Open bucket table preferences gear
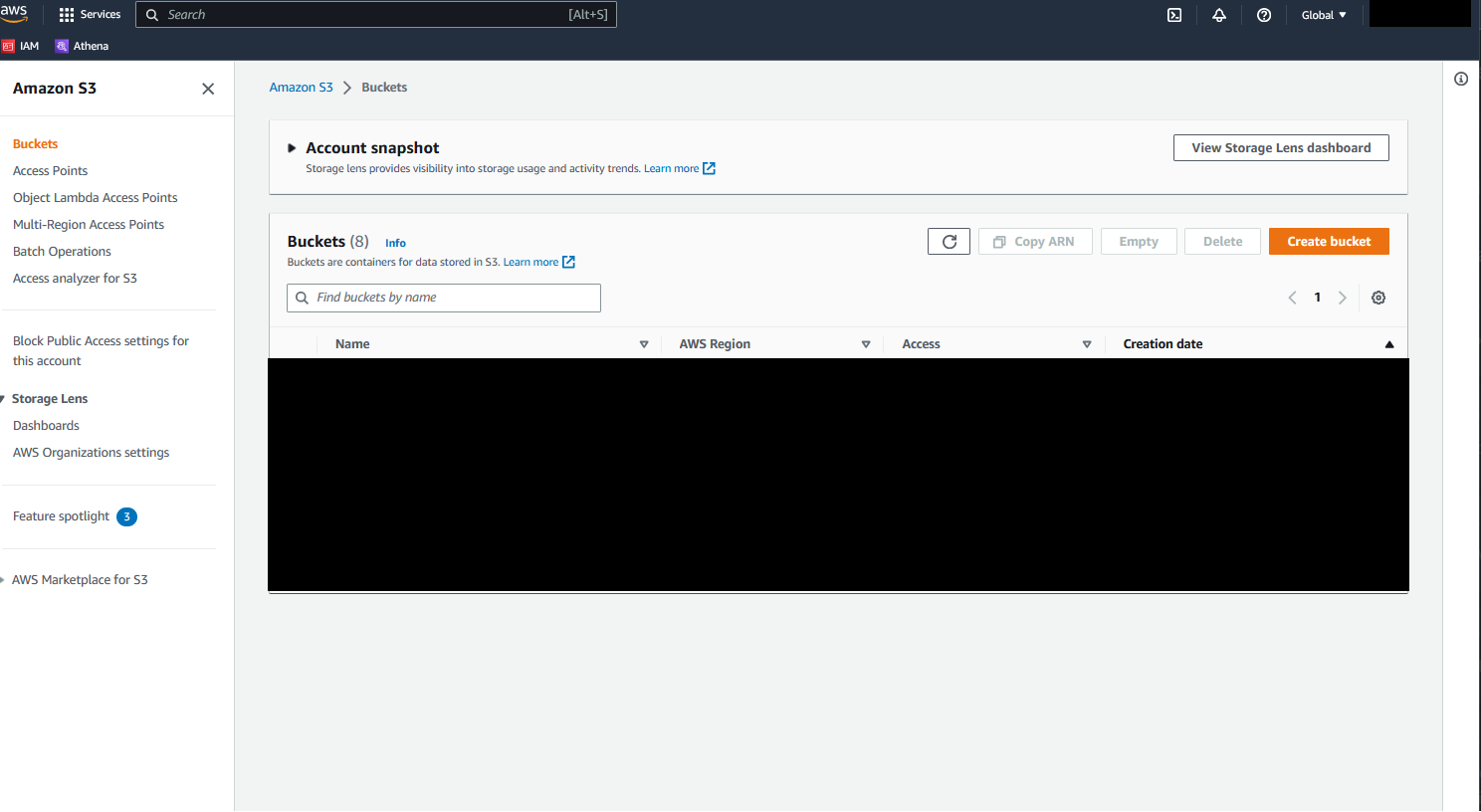 [x=1378, y=298]
